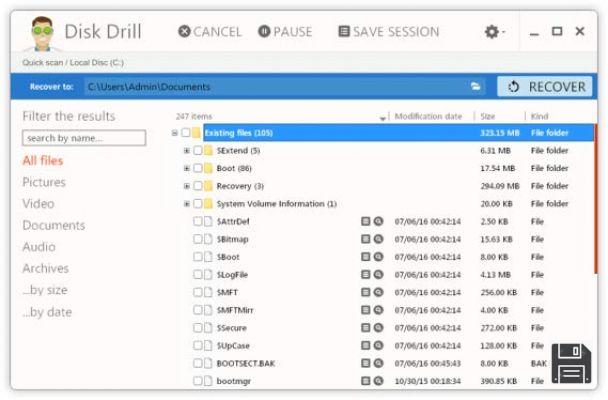Image resolution: width=608 pixels, height=400 pixels.
Task: Open hex view icon for bootmgr
Action: 365,381
